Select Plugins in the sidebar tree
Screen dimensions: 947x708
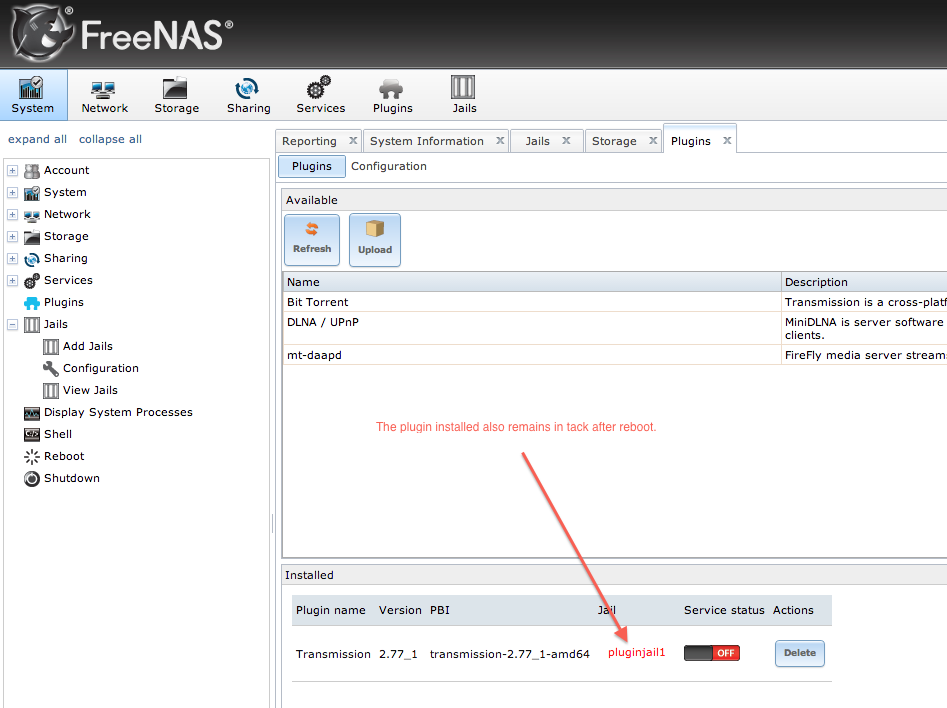(63, 302)
